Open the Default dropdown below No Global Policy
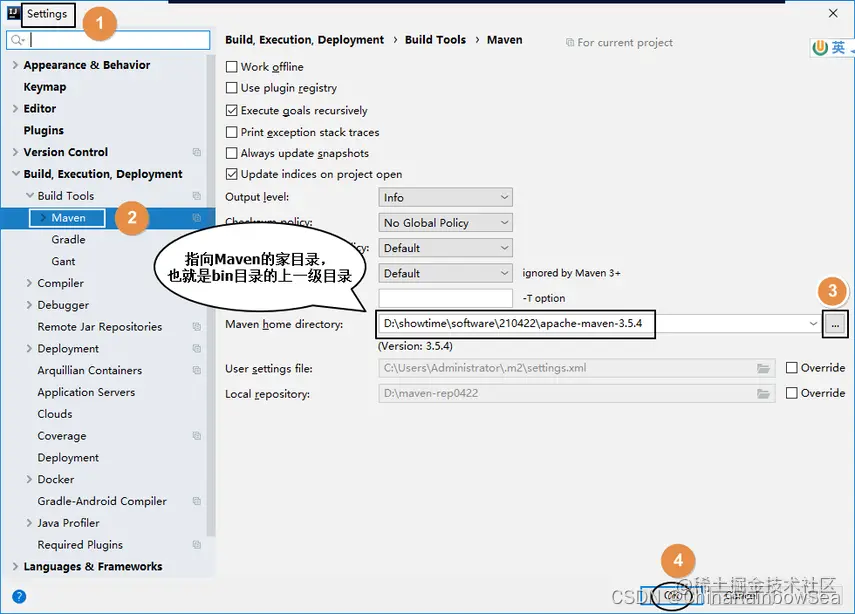This screenshot has height=614, width=855. click(x=445, y=248)
